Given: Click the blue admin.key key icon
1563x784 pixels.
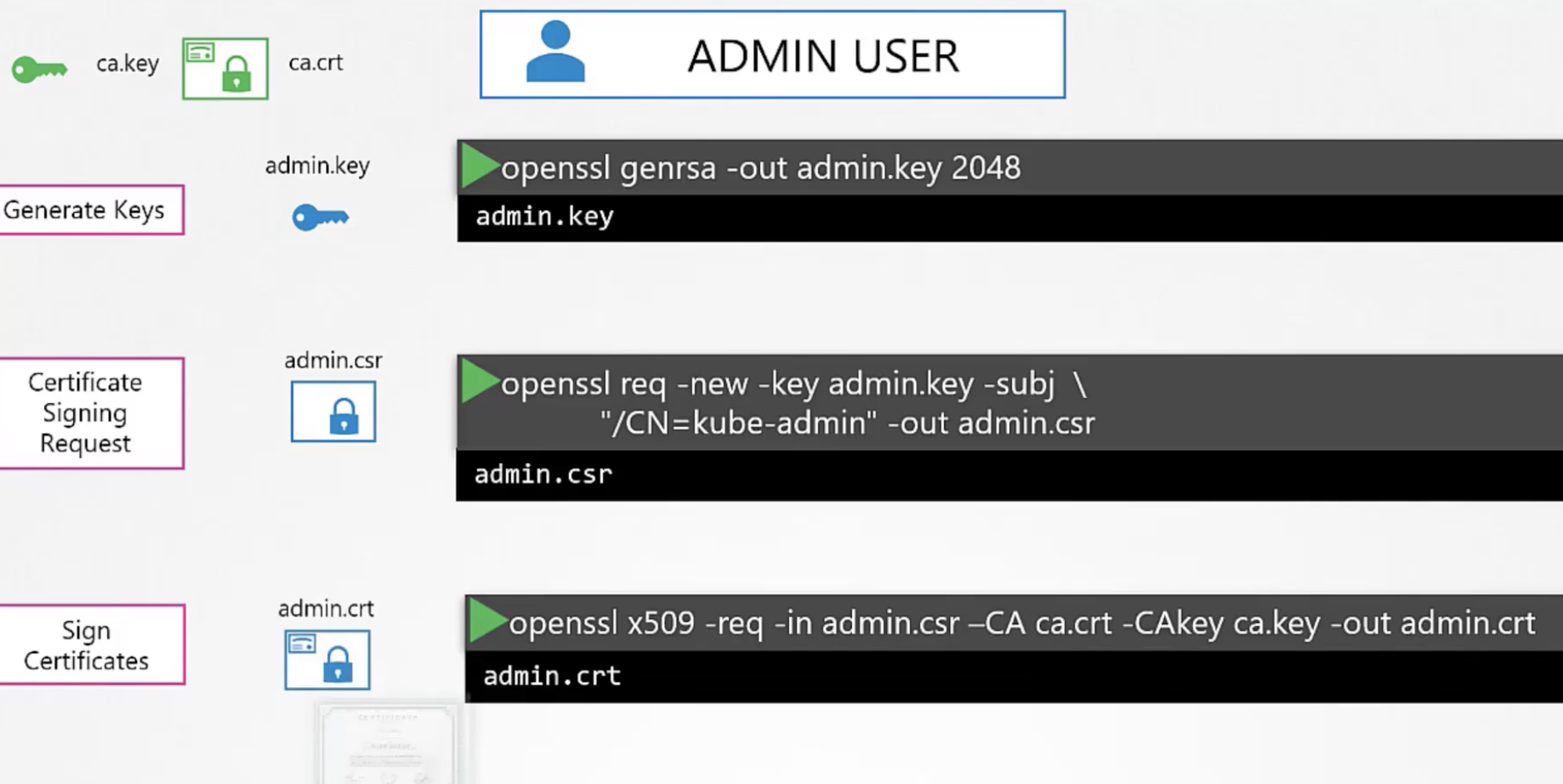Looking at the screenshot, I should 321,218.
